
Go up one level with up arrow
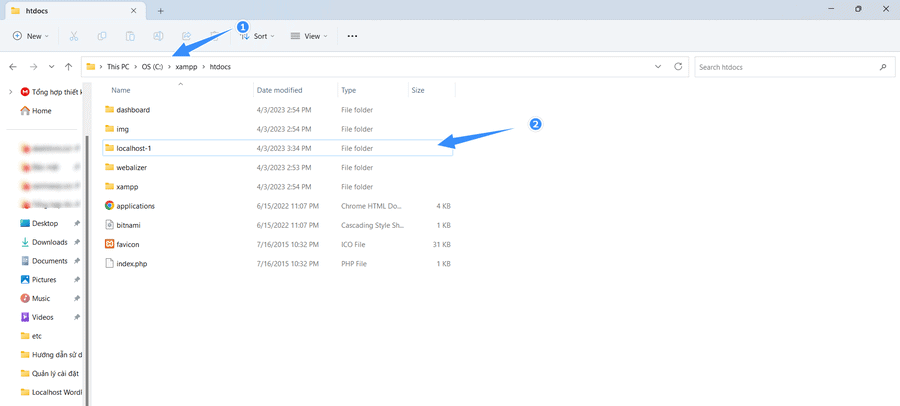tap(69, 67)
